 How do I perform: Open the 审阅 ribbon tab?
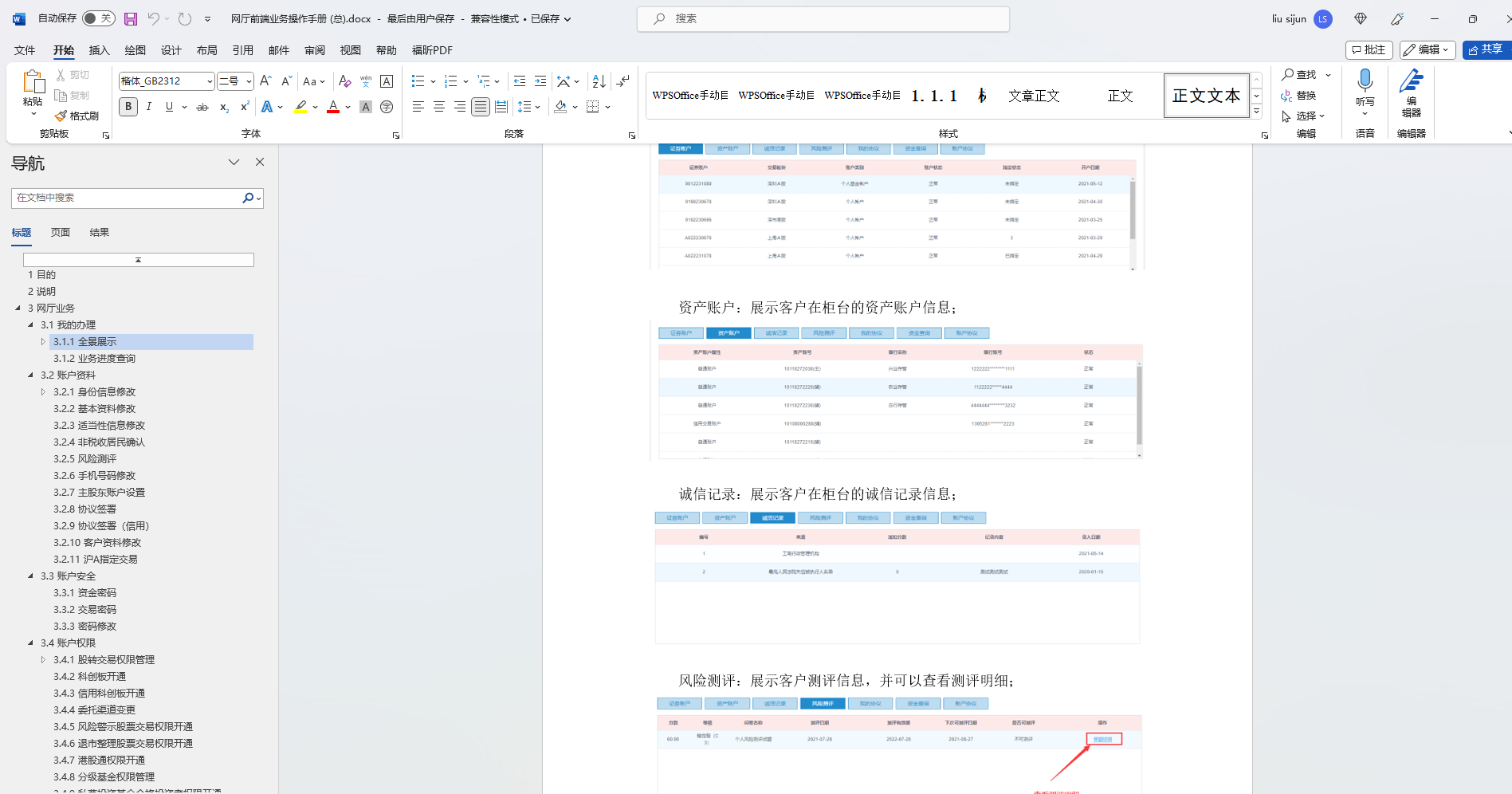pyautogui.click(x=315, y=50)
